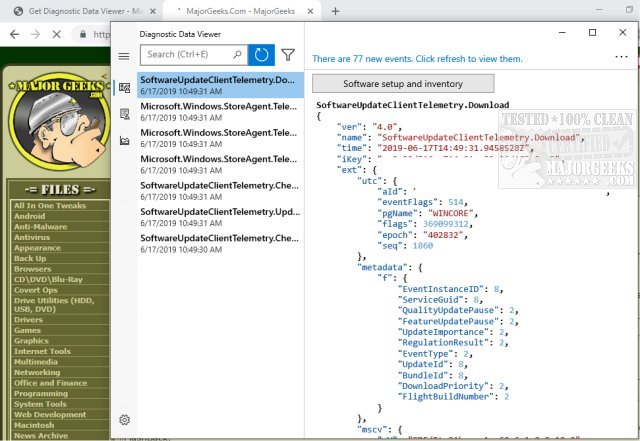The height and width of the screenshot is (441, 640).
Task: Open the hamburger navigation menu
Action: click(124, 57)
